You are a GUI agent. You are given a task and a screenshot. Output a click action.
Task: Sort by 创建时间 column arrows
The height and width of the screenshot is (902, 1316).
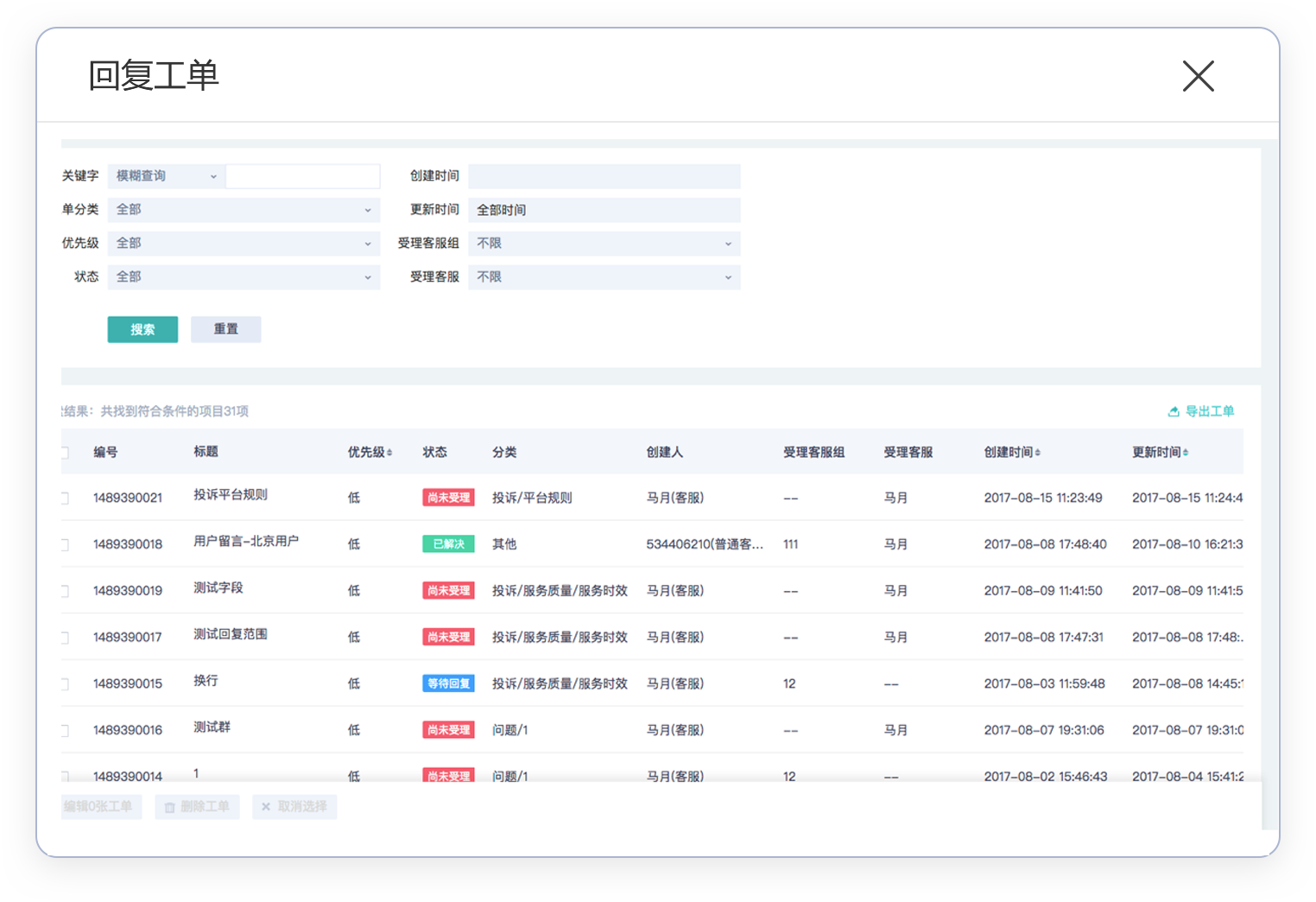[1037, 453]
